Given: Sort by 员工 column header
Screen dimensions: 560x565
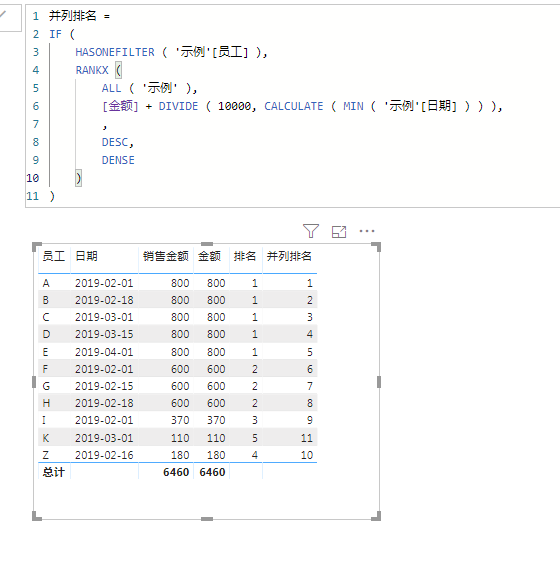Looking at the screenshot, I should [54, 256].
